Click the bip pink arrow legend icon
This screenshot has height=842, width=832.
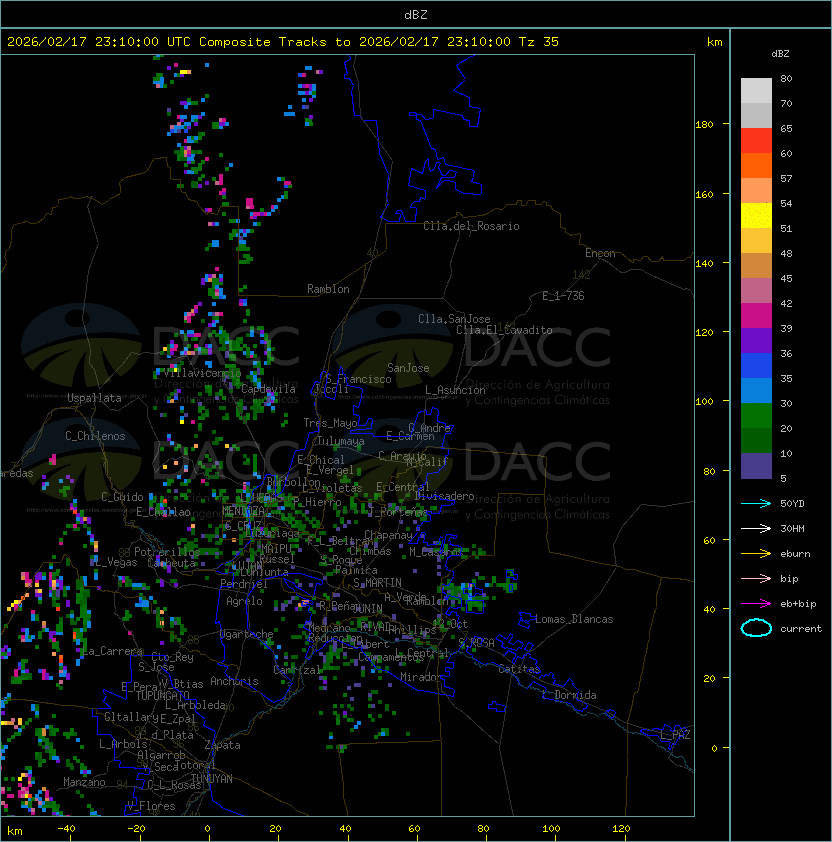pos(756,578)
